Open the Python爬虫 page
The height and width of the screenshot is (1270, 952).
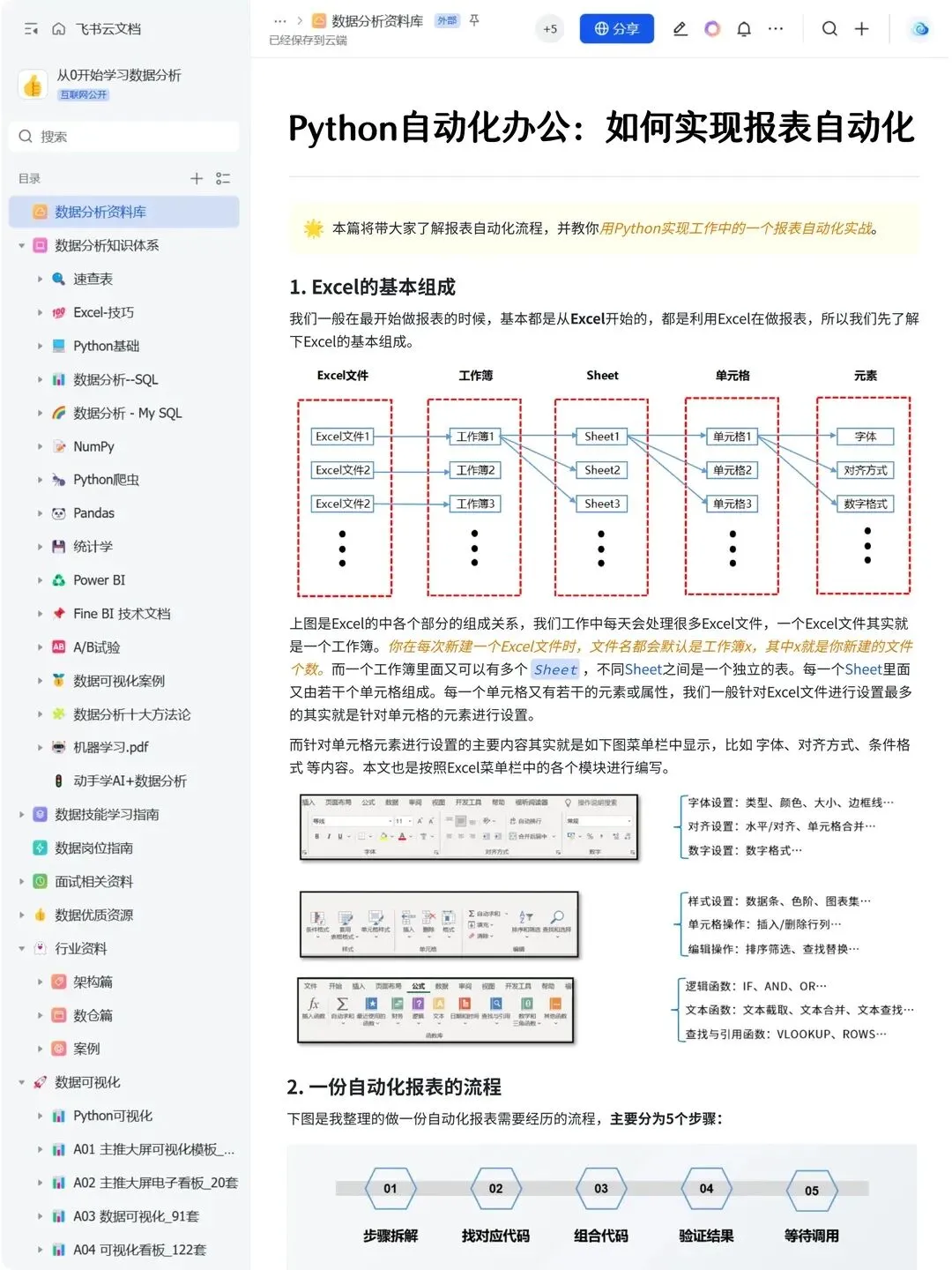(106, 480)
